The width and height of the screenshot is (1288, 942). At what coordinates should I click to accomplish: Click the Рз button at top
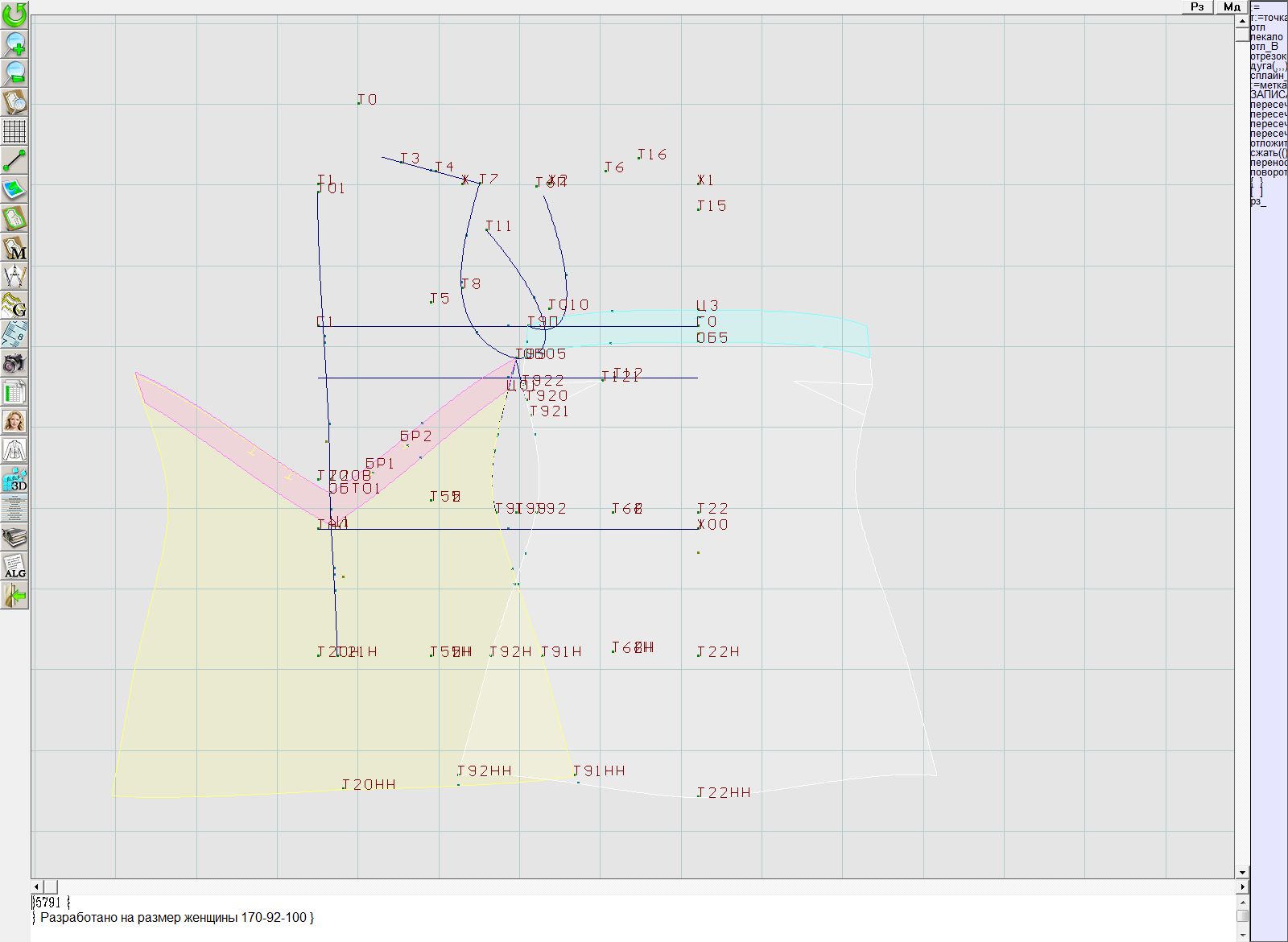pyautogui.click(x=1197, y=6)
